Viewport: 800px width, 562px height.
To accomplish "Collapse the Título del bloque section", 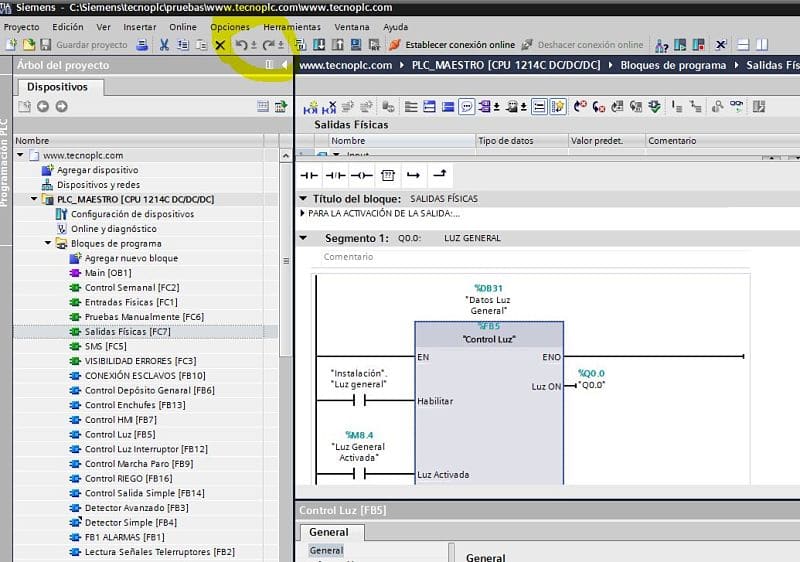I will coord(304,198).
